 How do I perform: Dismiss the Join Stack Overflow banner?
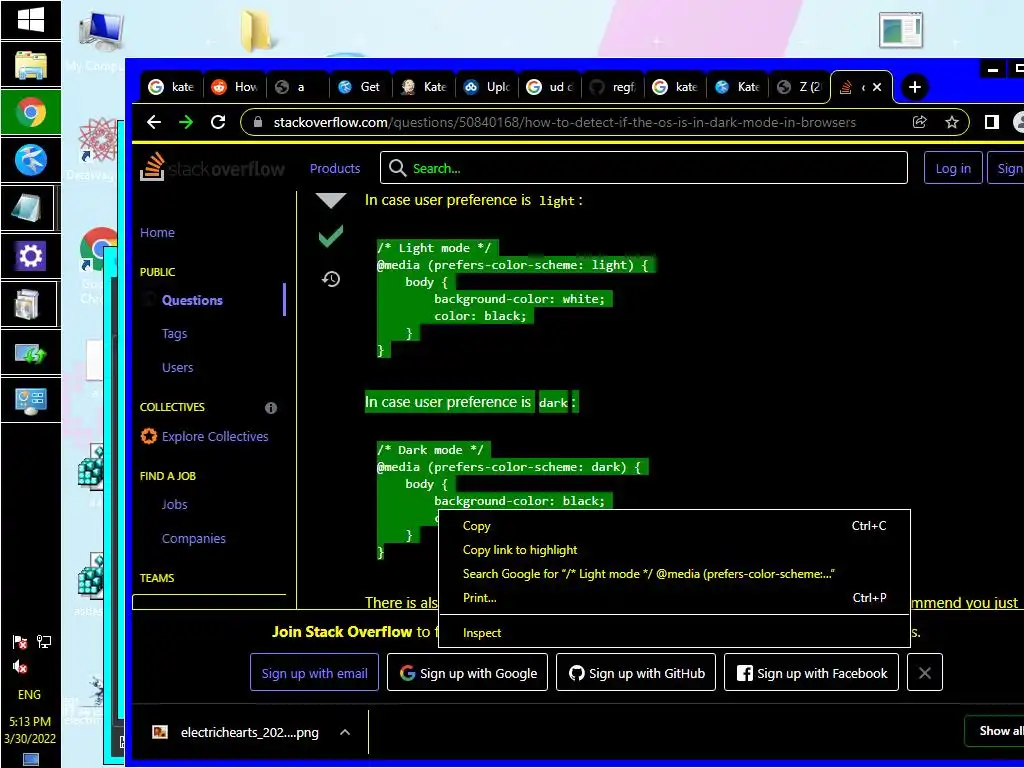tap(925, 673)
